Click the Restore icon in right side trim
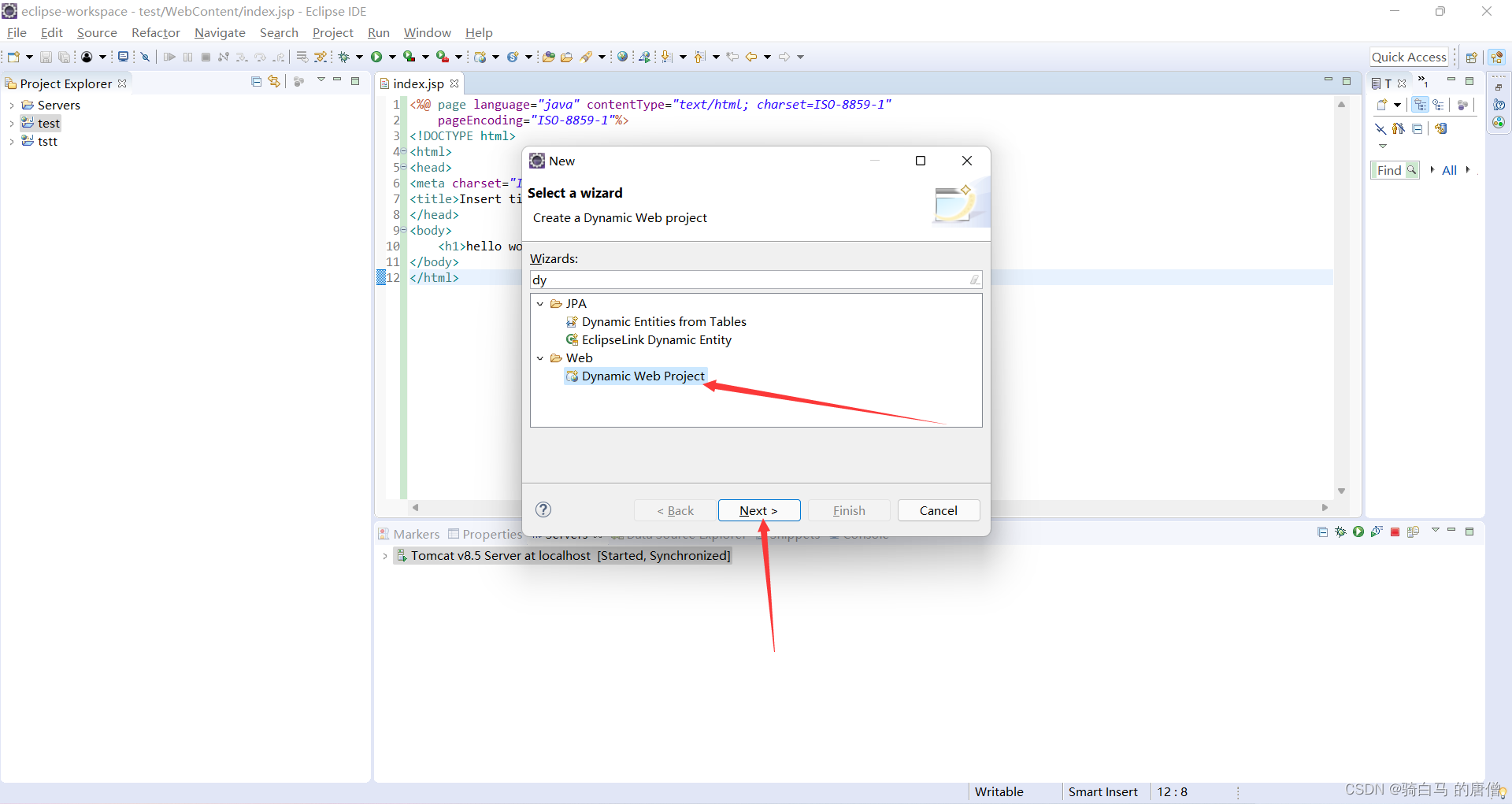The height and width of the screenshot is (804, 1512). [1499, 87]
